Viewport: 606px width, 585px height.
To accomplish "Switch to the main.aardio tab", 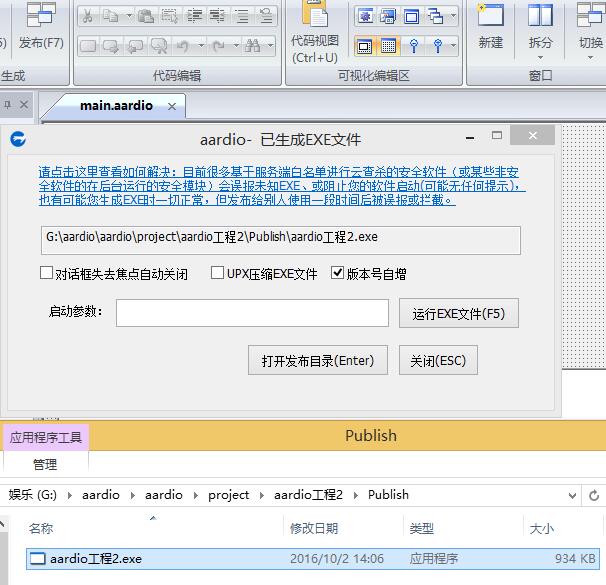I will tap(116, 105).
